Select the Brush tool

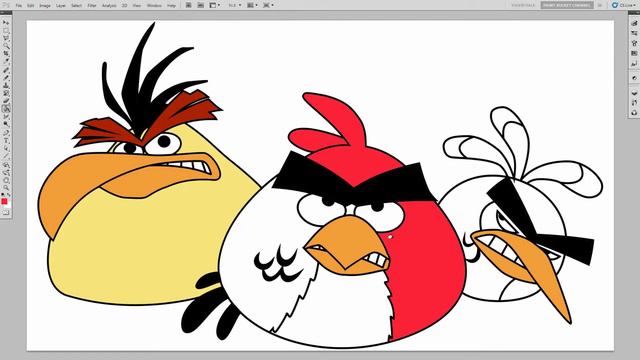point(6,78)
